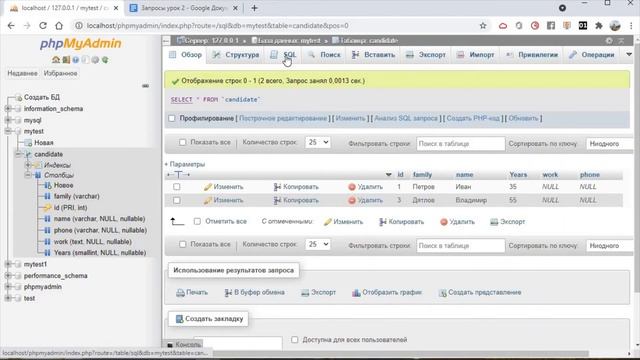This screenshot has height=360, width=640.
Task: Click the pencil Edit icon in Петров row
Action: [208, 187]
